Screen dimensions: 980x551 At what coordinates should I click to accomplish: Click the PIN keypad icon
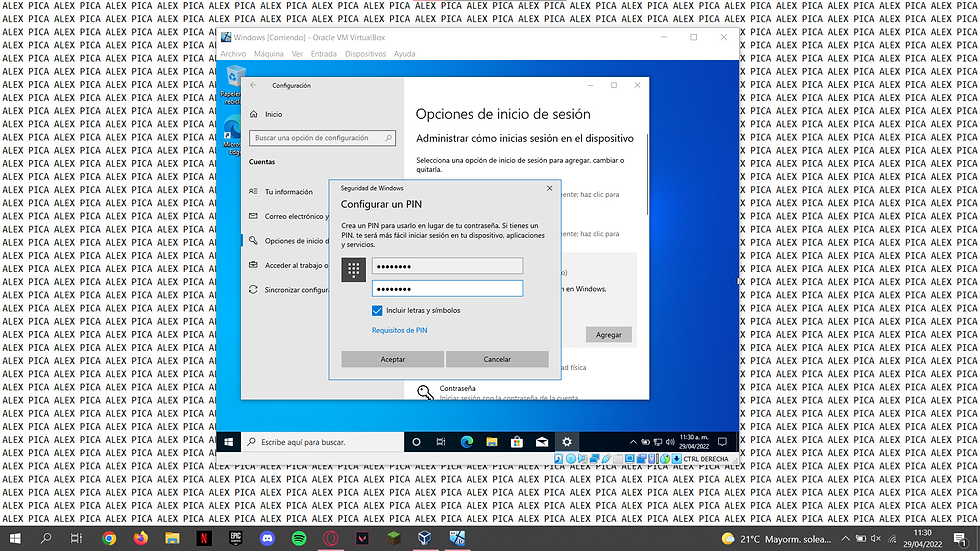353,270
